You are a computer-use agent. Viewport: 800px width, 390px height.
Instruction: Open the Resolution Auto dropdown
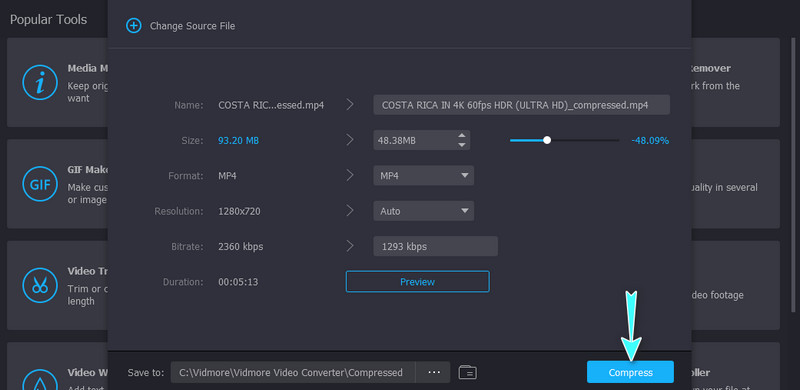point(423,211)
